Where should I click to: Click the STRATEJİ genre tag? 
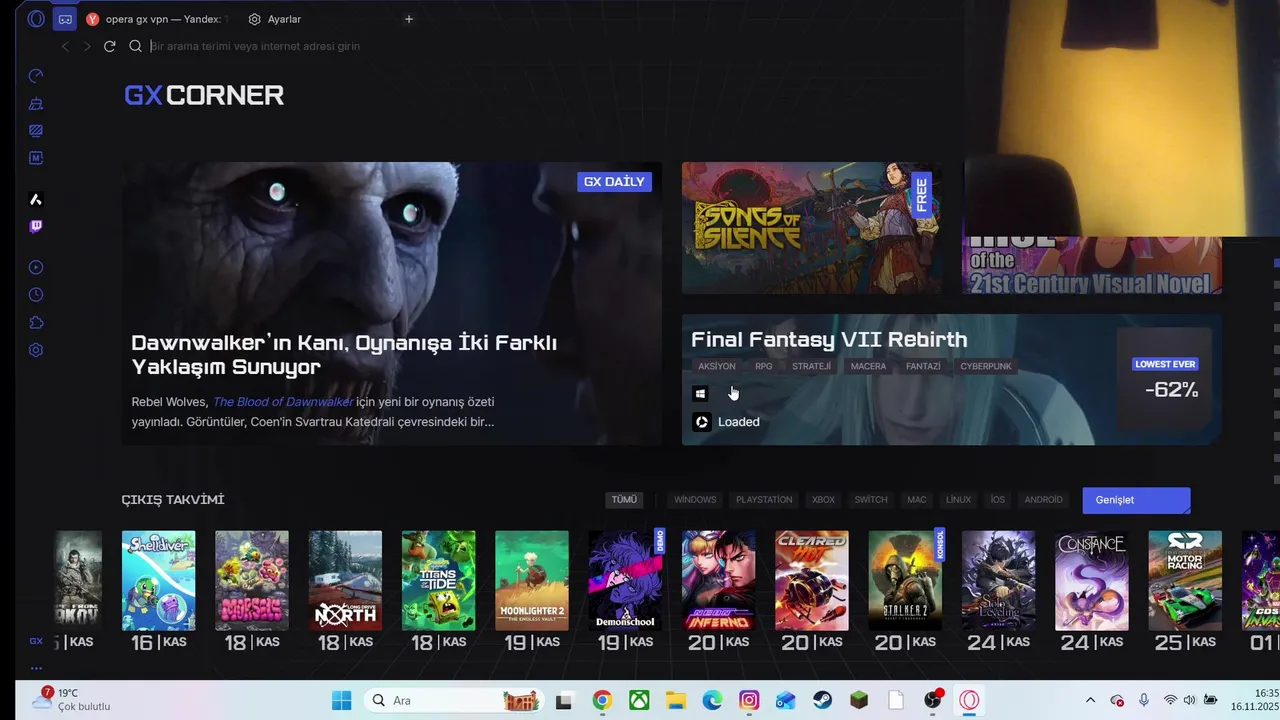811,367
